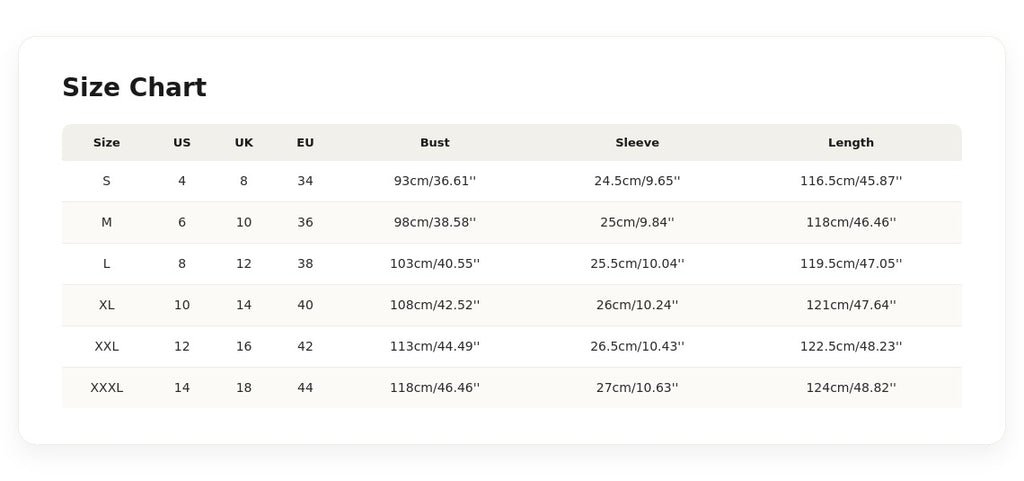The height and width of the screenshot is (481, 1024).
Task: Select sleeve value 26.5cm/10.43''
Action: (637, 347)
